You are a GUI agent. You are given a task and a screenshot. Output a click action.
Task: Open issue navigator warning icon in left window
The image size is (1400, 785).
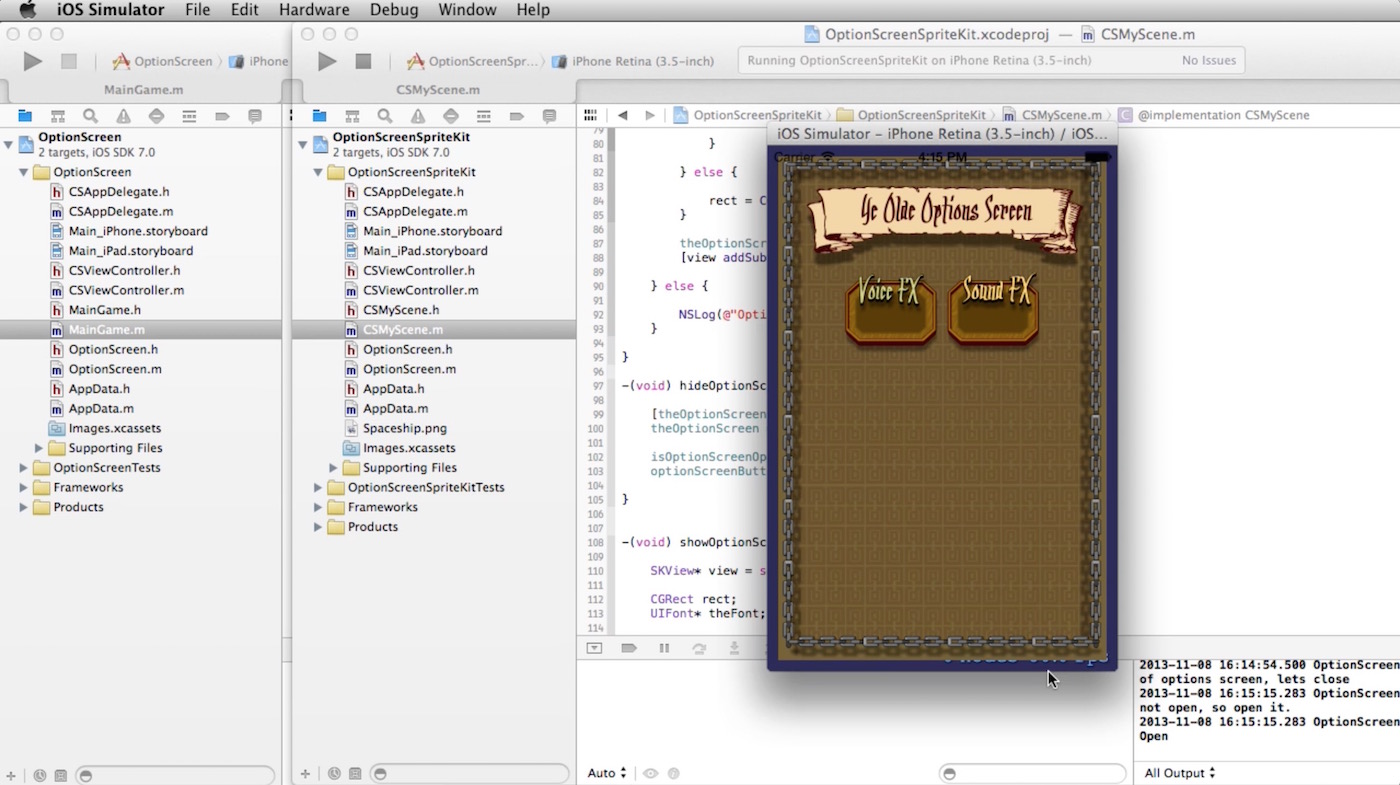click(123, 116)
